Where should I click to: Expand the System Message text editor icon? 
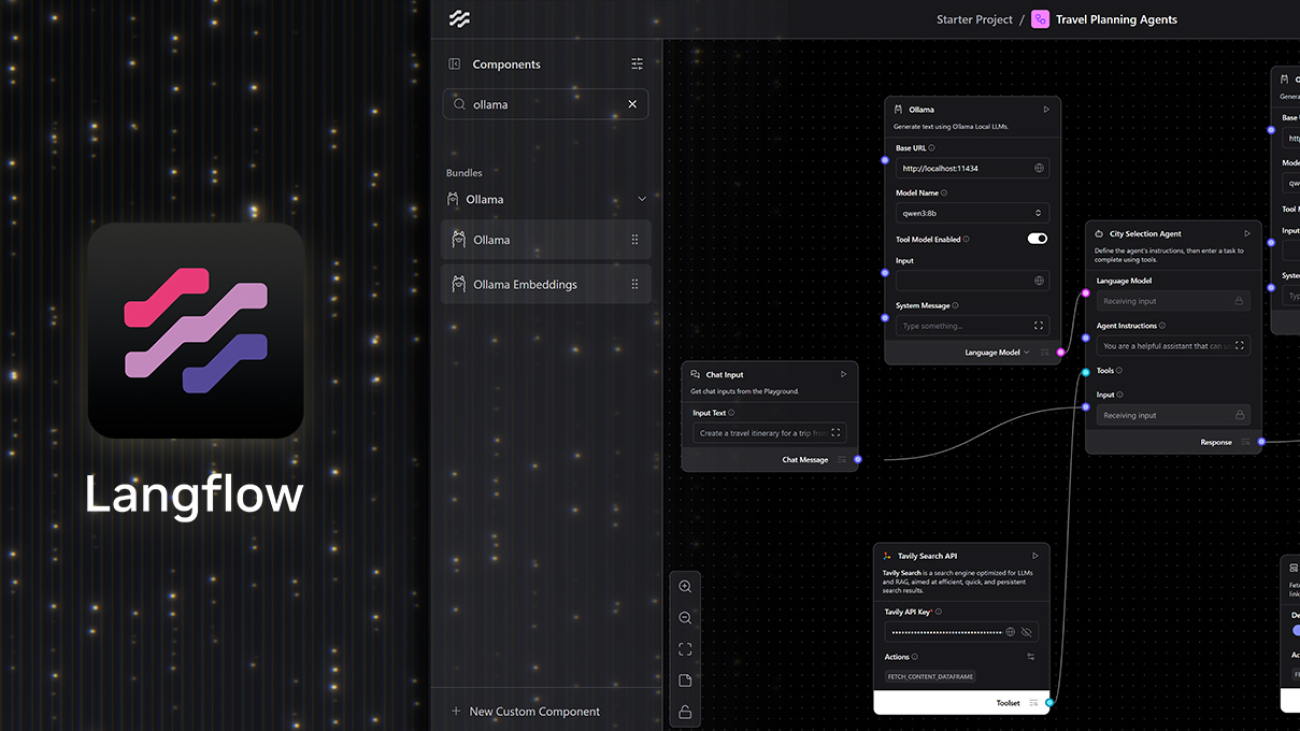pos(1038,326)
